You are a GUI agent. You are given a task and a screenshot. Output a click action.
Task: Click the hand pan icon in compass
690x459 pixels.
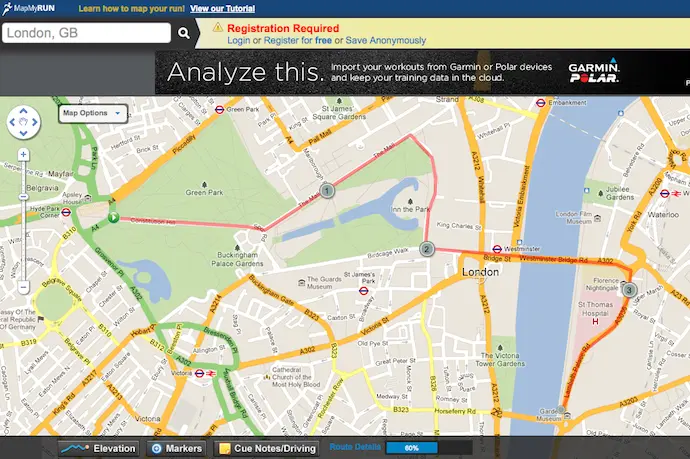(23, 122)
